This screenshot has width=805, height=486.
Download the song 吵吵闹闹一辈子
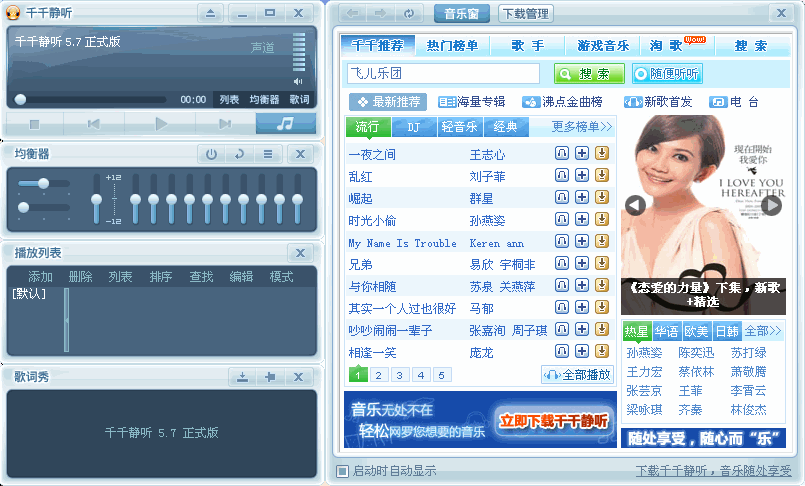(602, 329)
